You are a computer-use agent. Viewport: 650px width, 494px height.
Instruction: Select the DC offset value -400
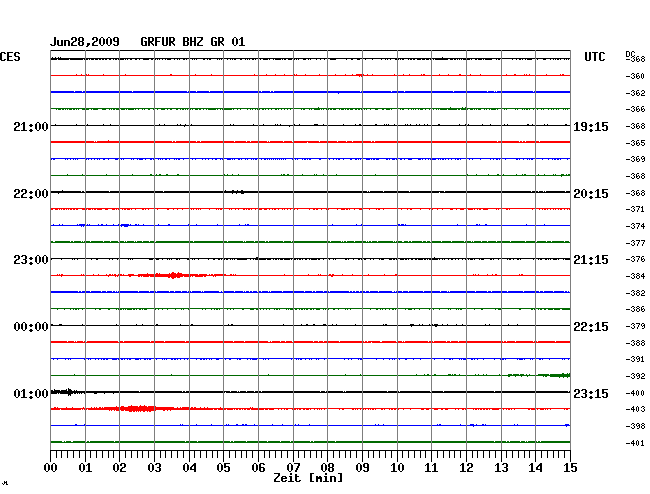[635, 393]
